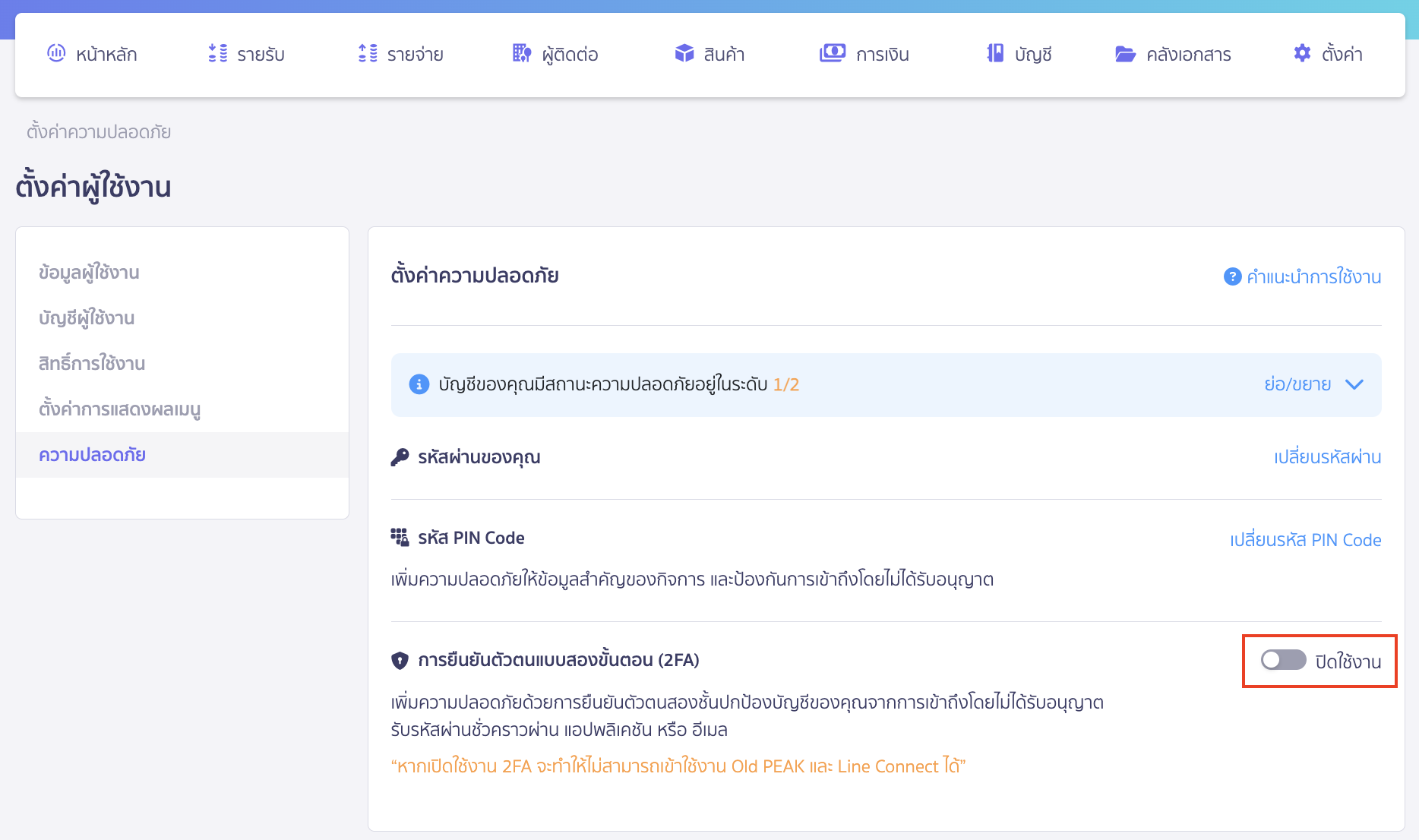Select the การเงิน finance icon
Screen dimensions: 1419x840
(833, 53)
